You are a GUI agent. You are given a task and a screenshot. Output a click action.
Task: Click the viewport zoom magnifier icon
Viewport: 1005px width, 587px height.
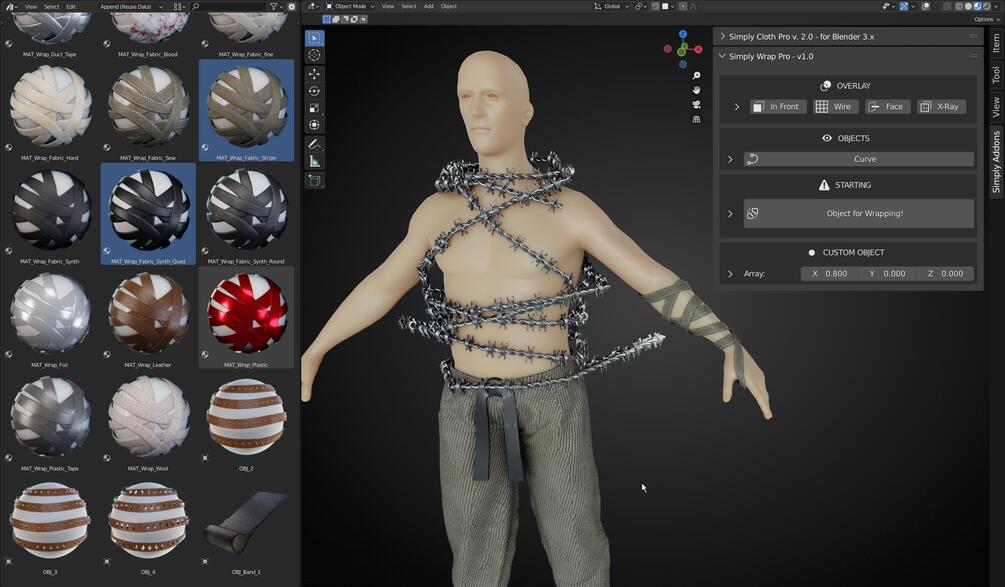pyautogui.click(x=697, y=76)
